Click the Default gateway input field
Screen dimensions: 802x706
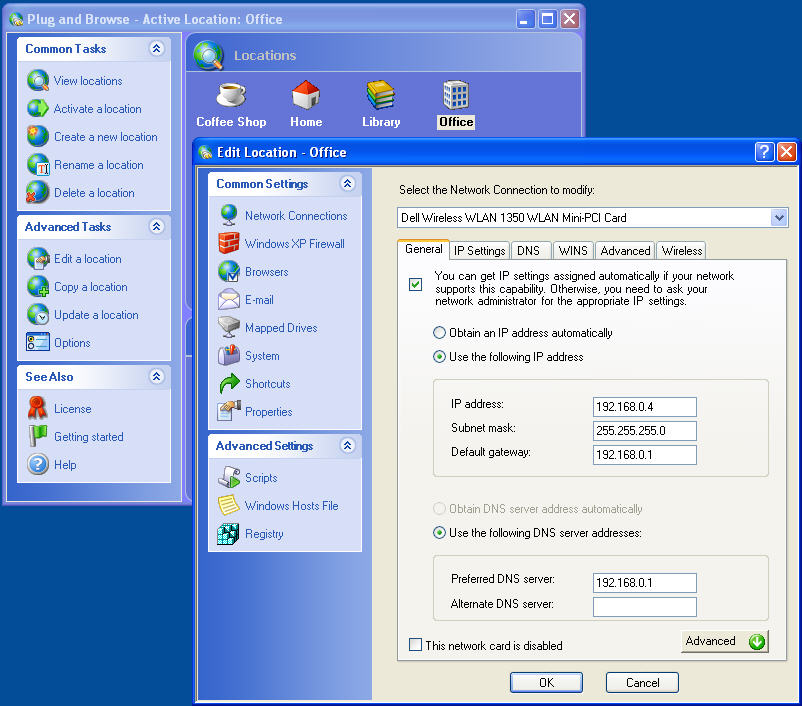tap(644, 455)
